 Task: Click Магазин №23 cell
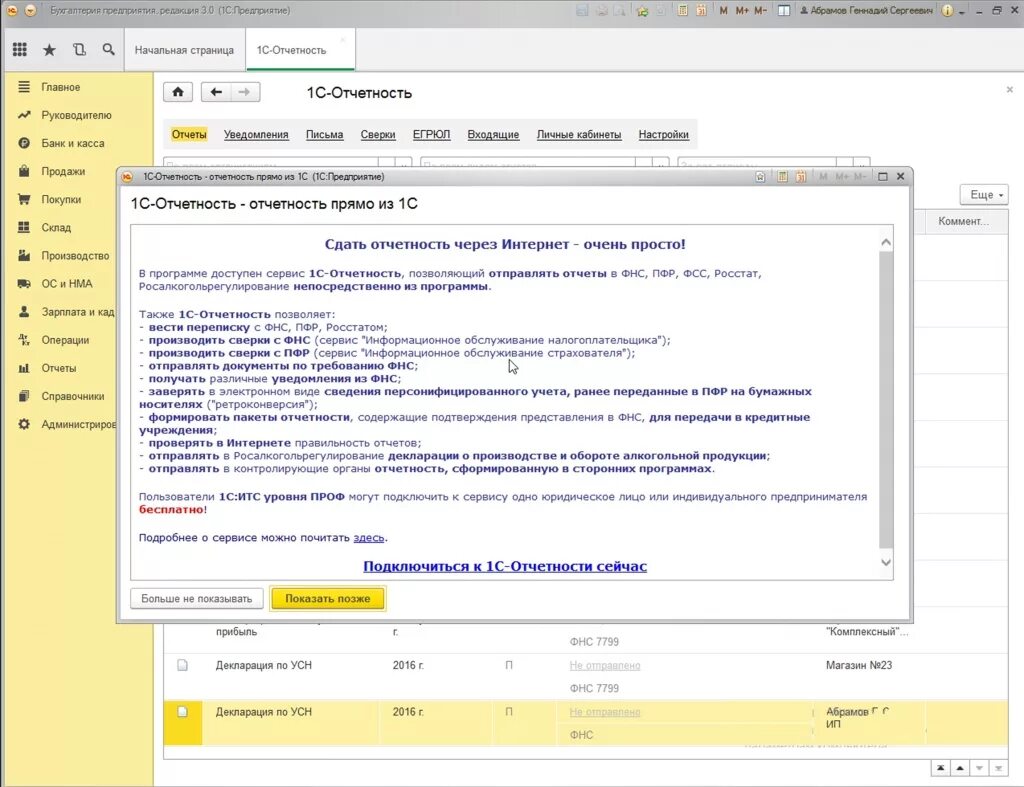pos(859,666)
